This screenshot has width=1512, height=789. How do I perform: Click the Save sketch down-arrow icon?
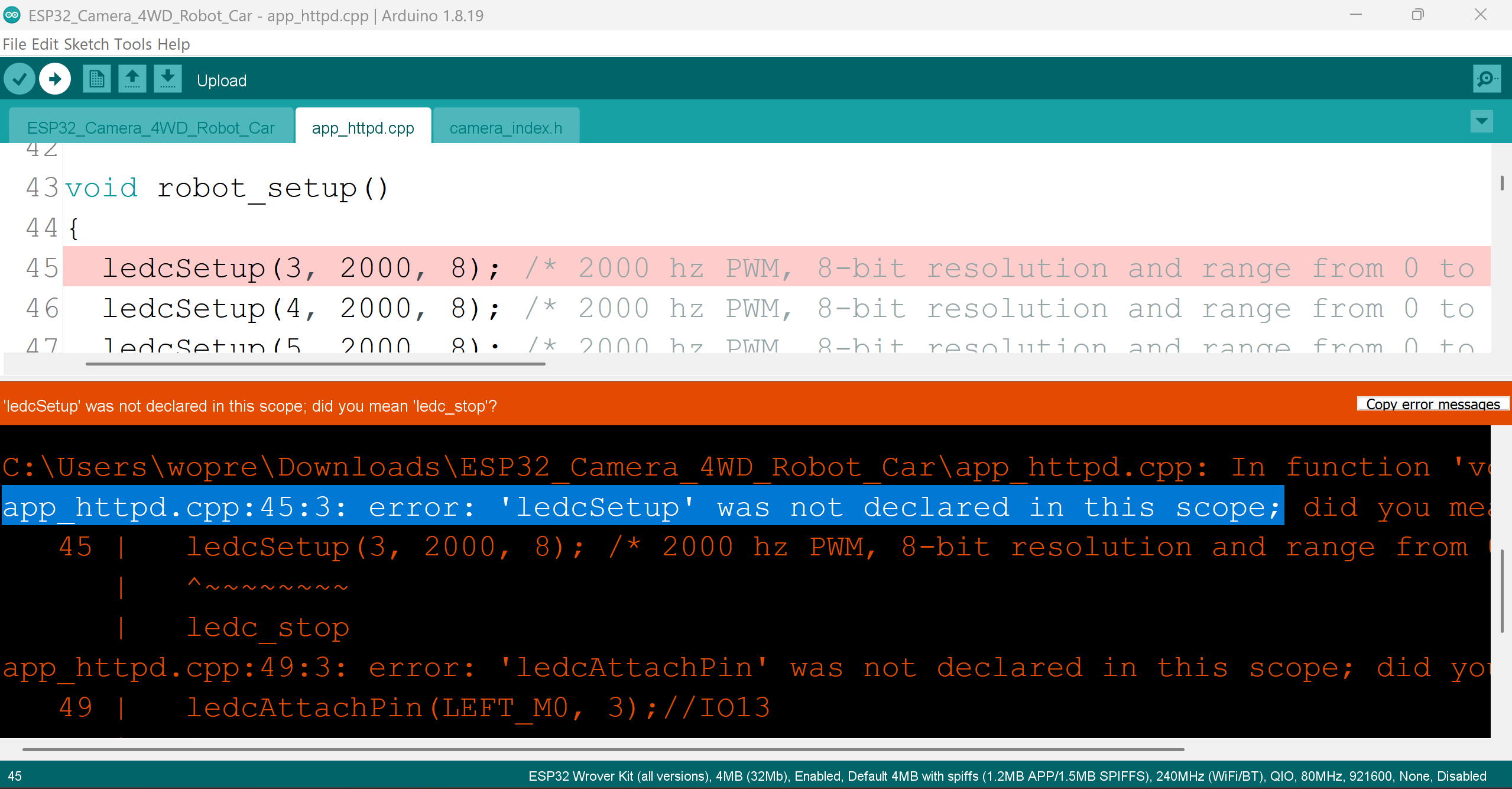tap(168, 79)
